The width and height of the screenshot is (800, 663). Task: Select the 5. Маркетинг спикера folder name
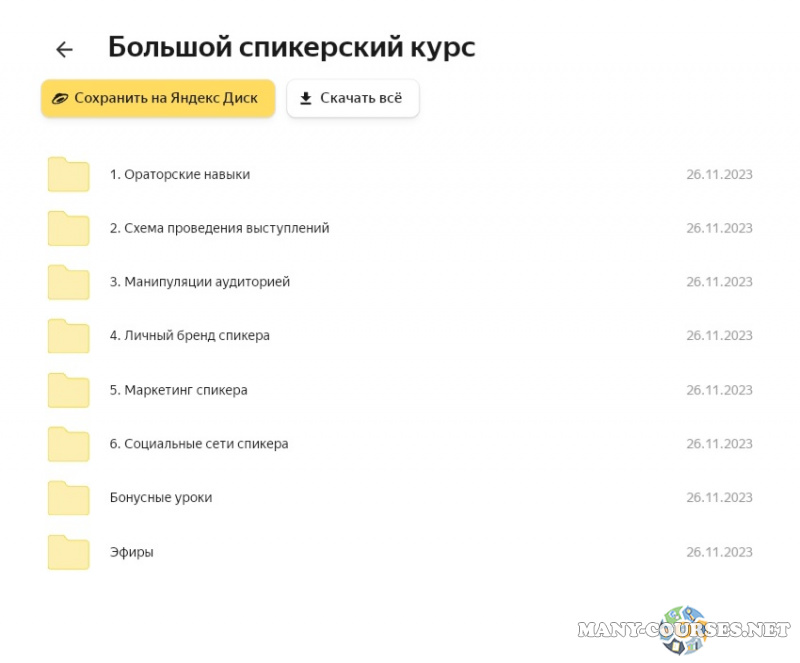pyautogui.click(x=178, y=390)
